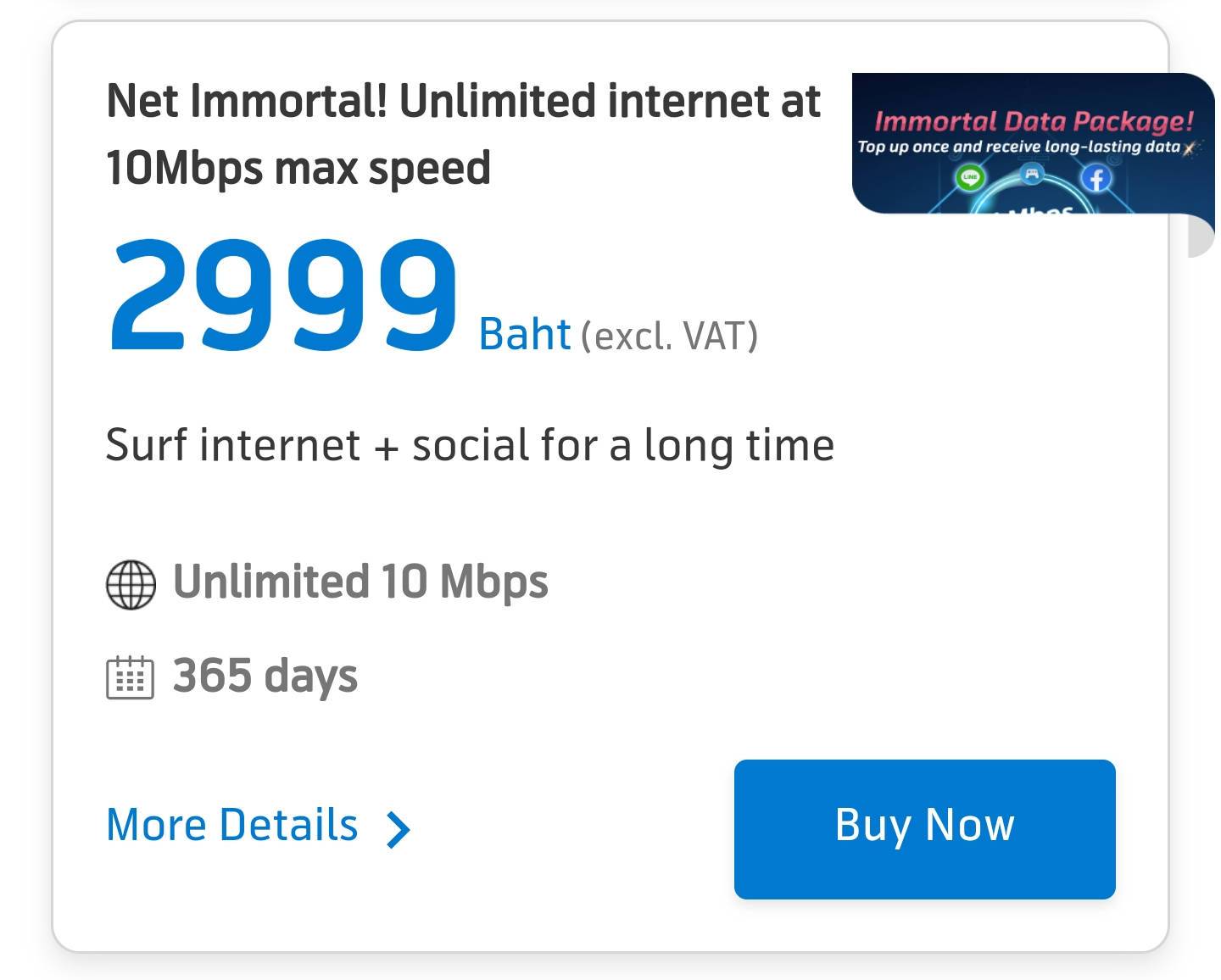Screen dimensions: 1221x980
Task: Click the calendar icon beside 365 days
Action: [130, 677]
